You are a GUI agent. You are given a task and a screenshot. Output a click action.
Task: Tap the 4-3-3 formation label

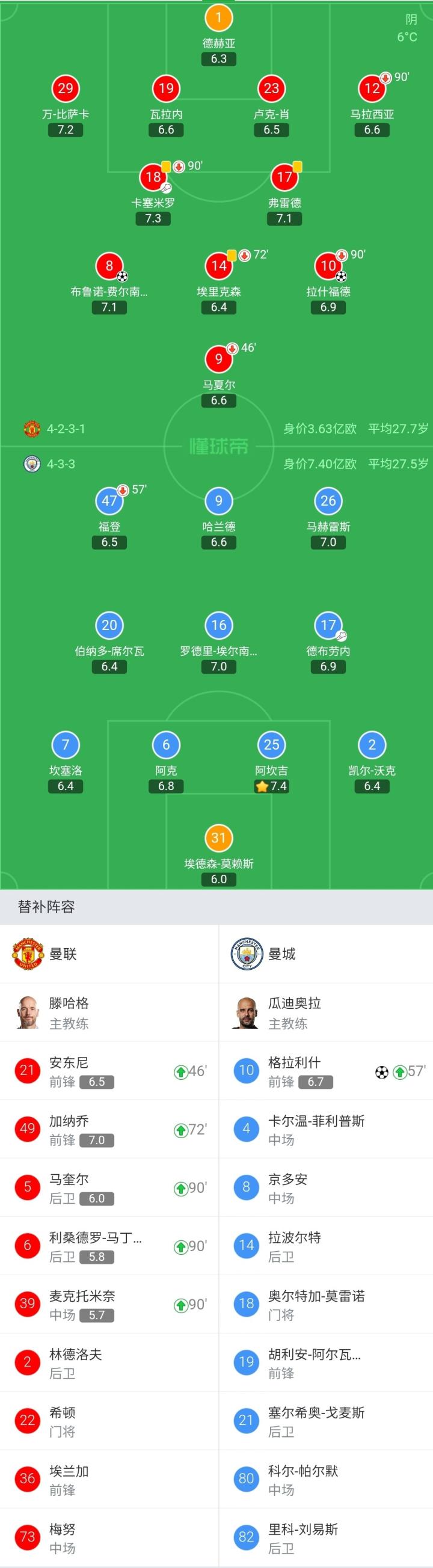61,464
